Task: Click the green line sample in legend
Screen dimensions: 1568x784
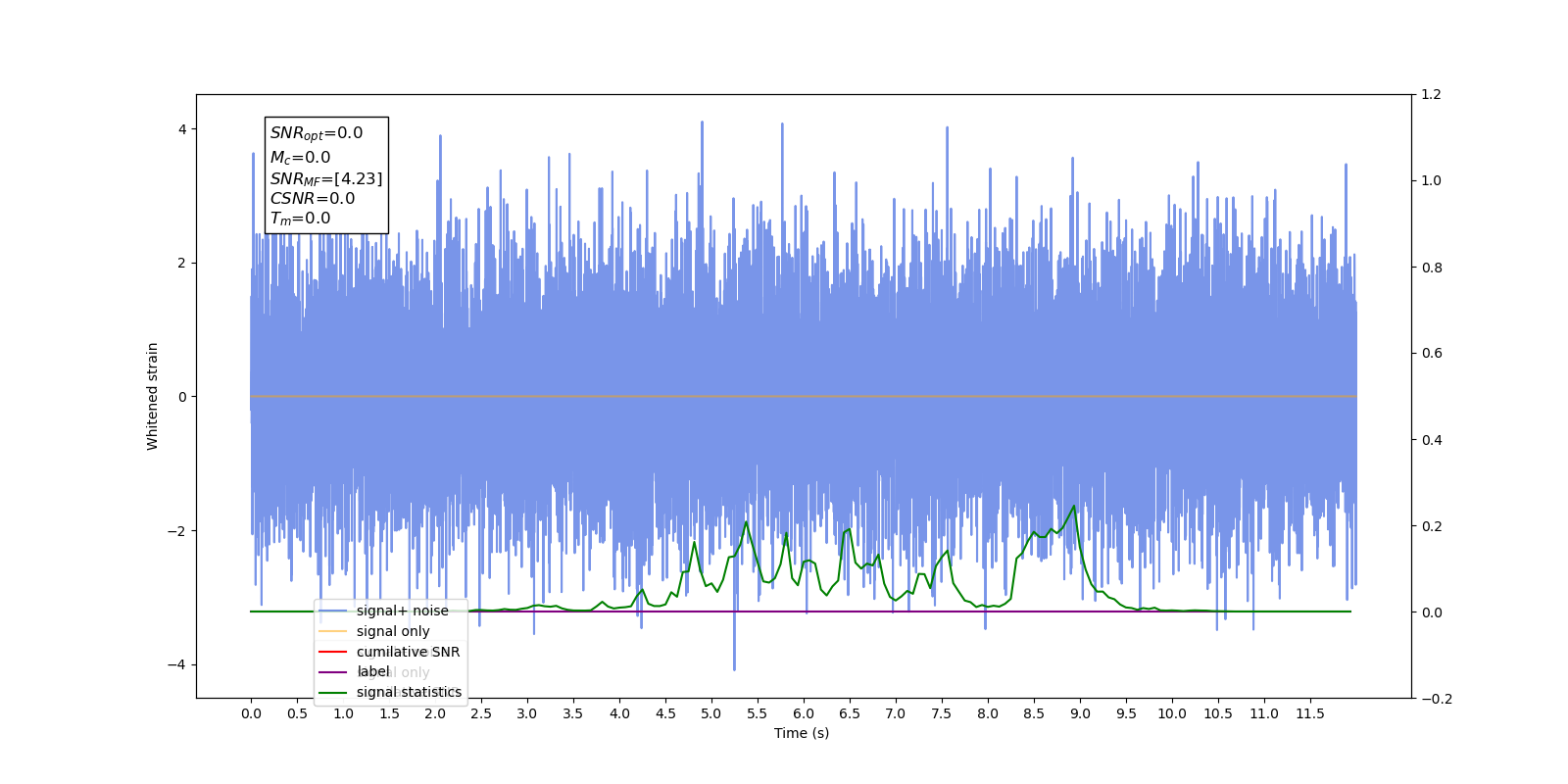Action: (333, 693)
